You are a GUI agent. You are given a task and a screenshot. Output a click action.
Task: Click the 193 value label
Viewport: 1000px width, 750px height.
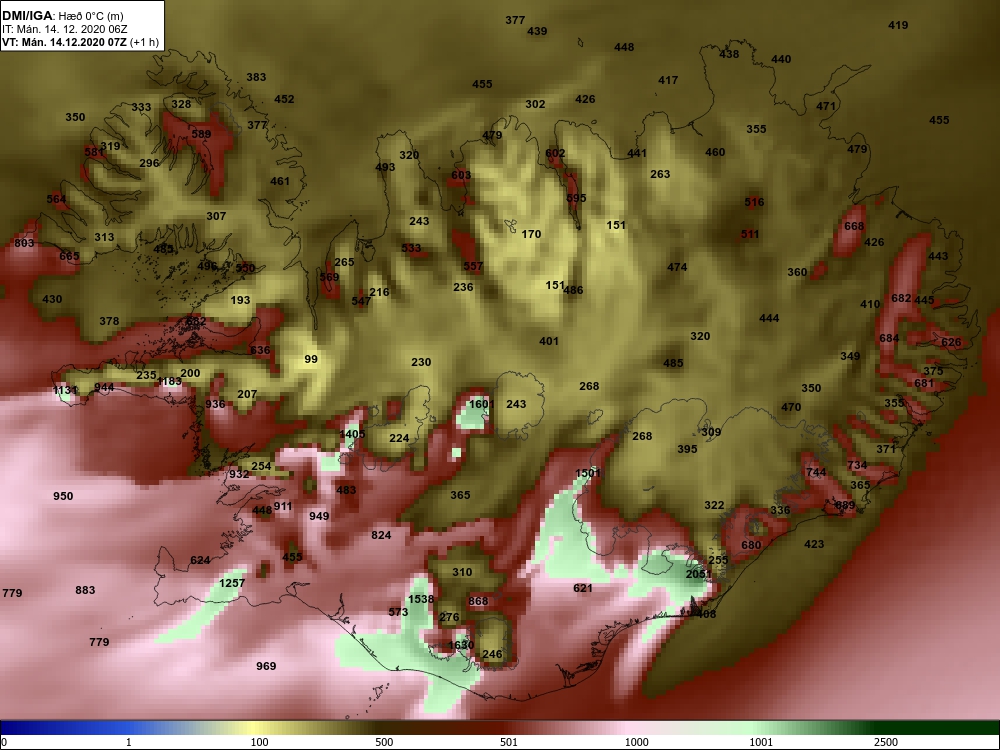click(240, 300)
